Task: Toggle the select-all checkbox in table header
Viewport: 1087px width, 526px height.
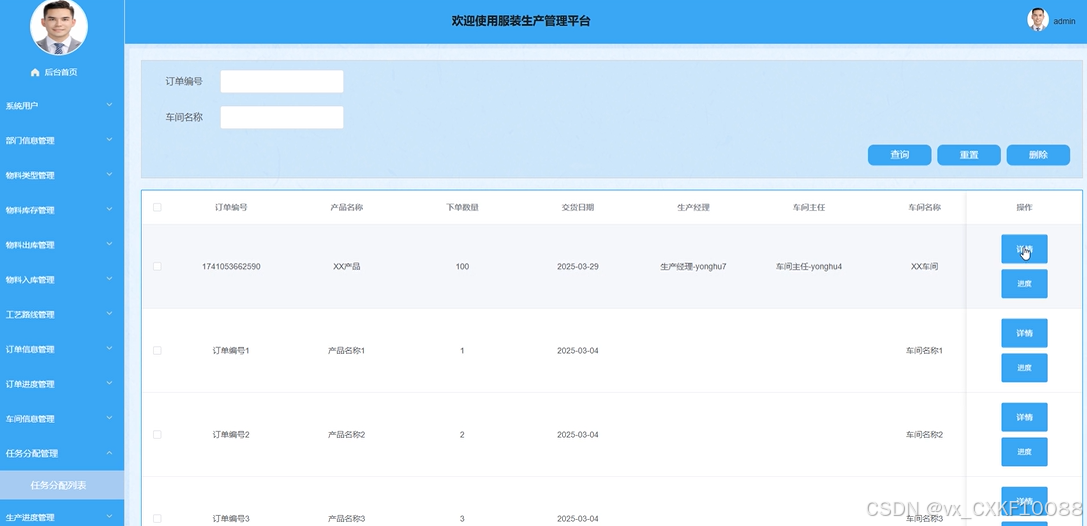Action: (x=157, y=207)
